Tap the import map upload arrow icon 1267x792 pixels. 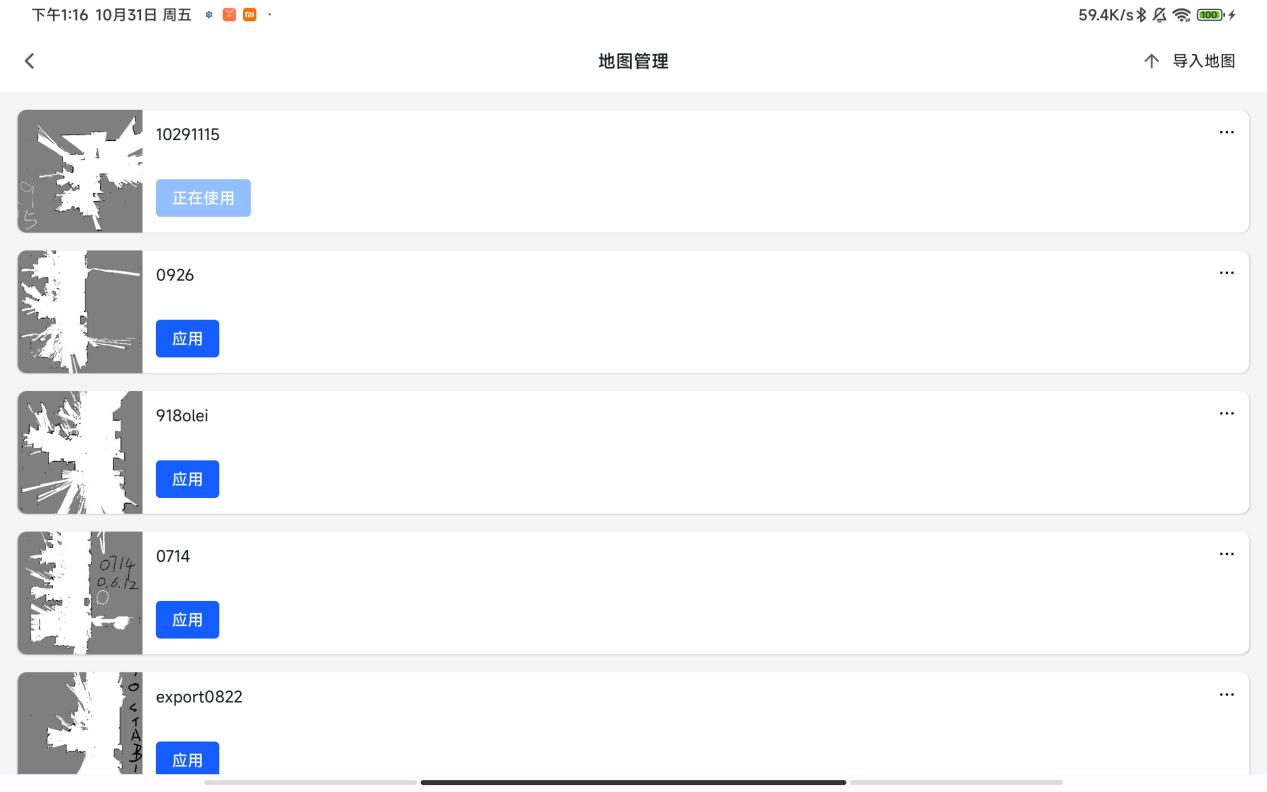click(x=1151, y=61)
